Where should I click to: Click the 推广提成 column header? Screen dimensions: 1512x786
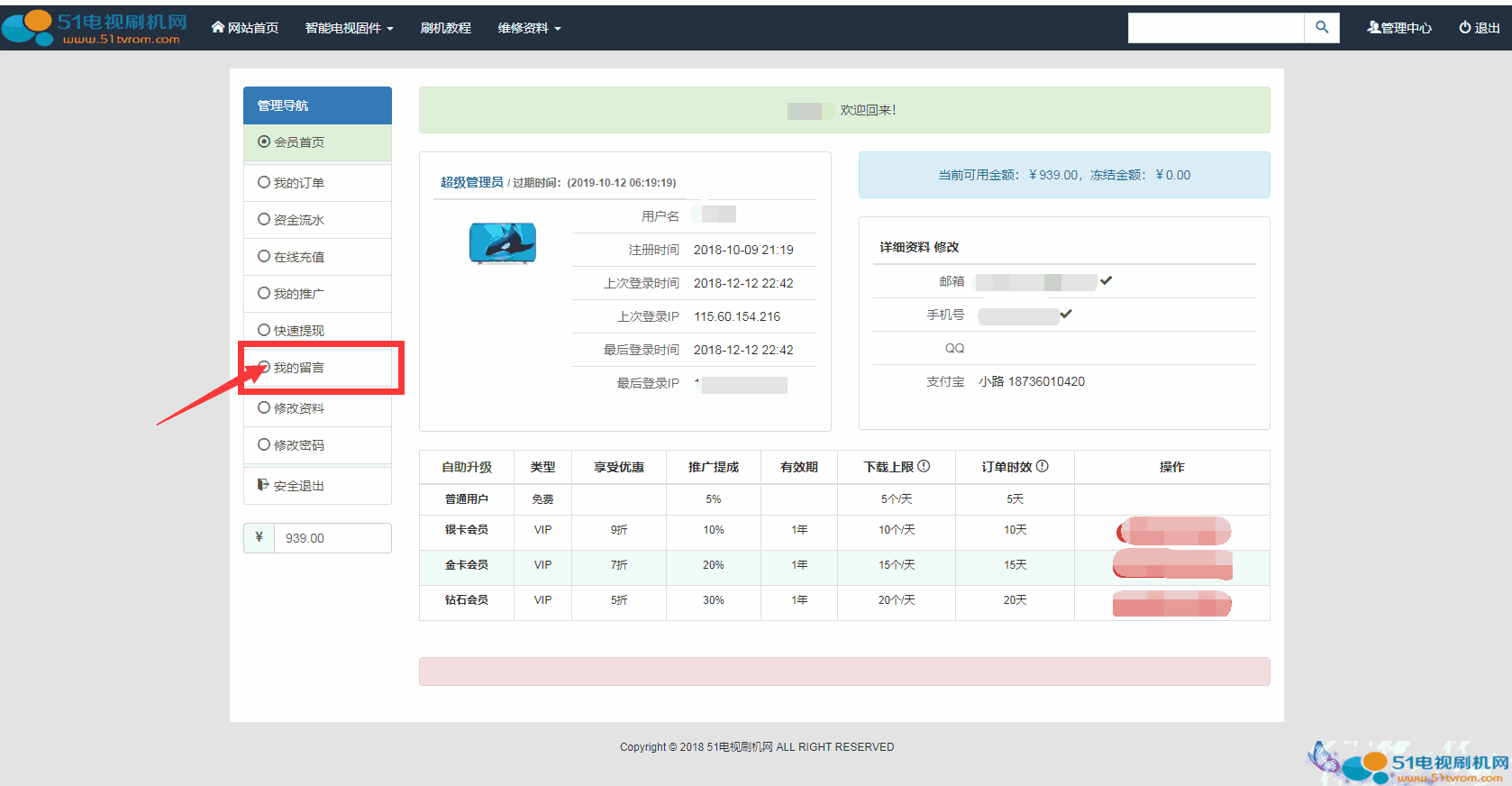[714, 467]
